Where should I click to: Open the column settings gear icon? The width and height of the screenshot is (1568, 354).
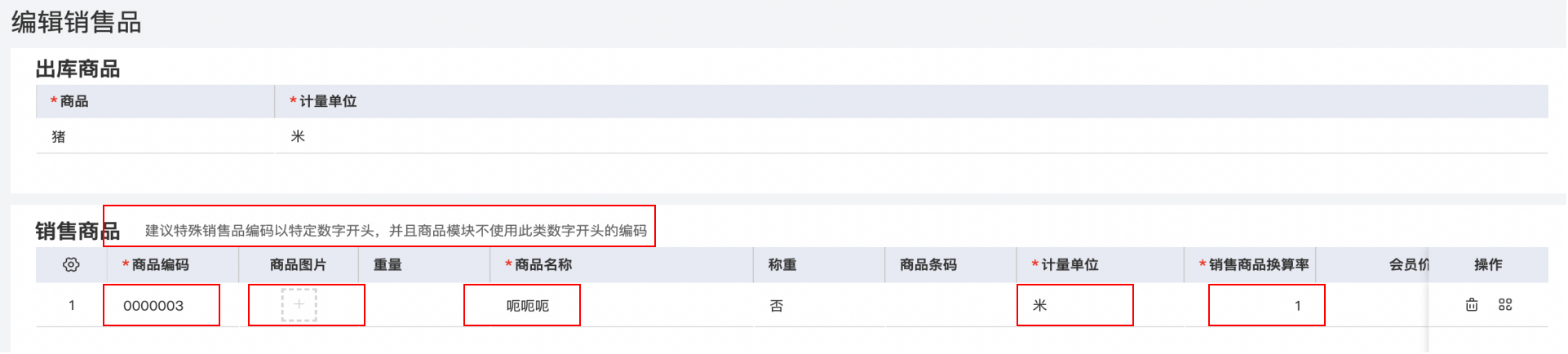71,265
